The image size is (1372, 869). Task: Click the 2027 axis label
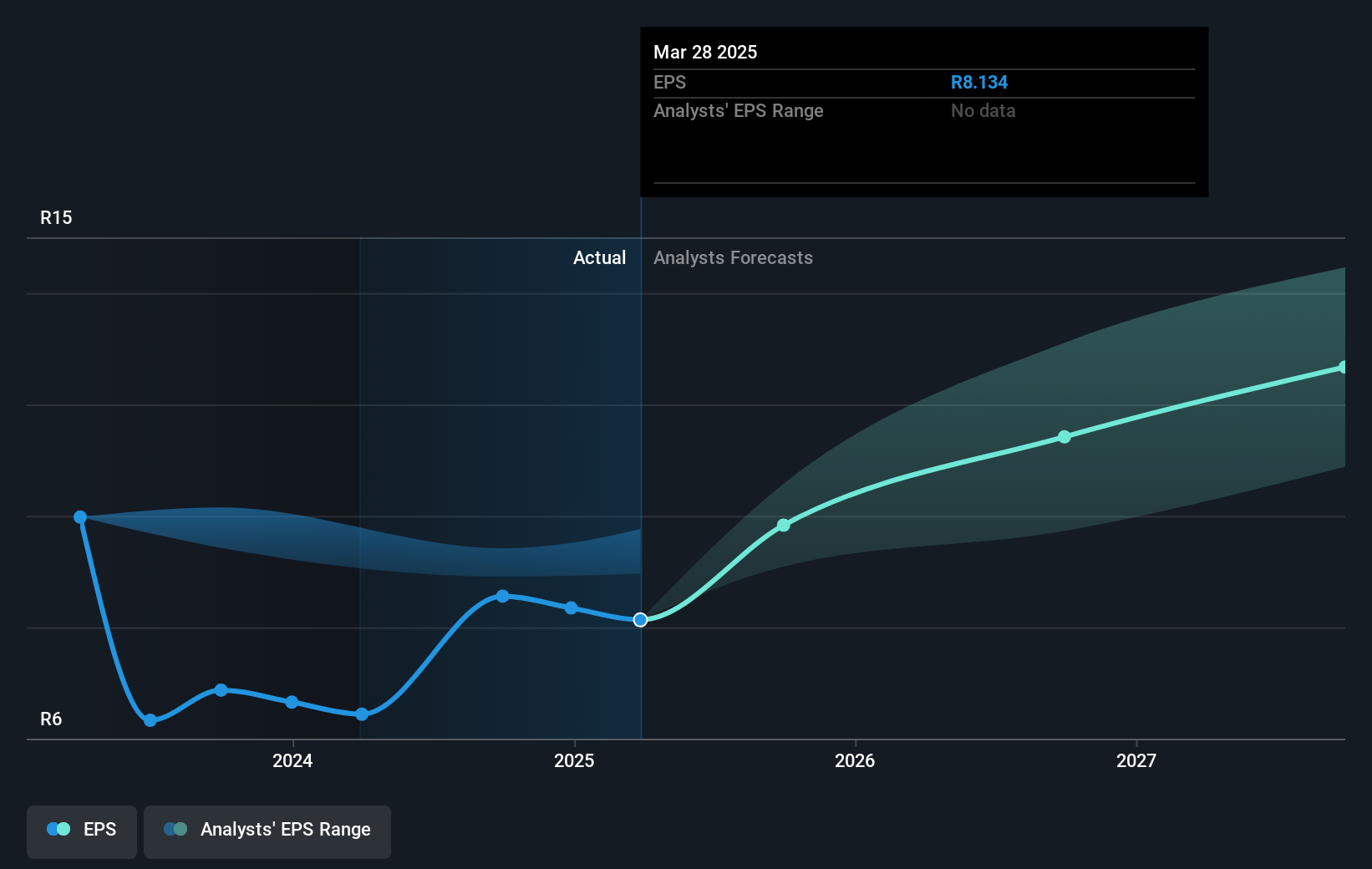pyautogui.click(x=1136, y=761)
